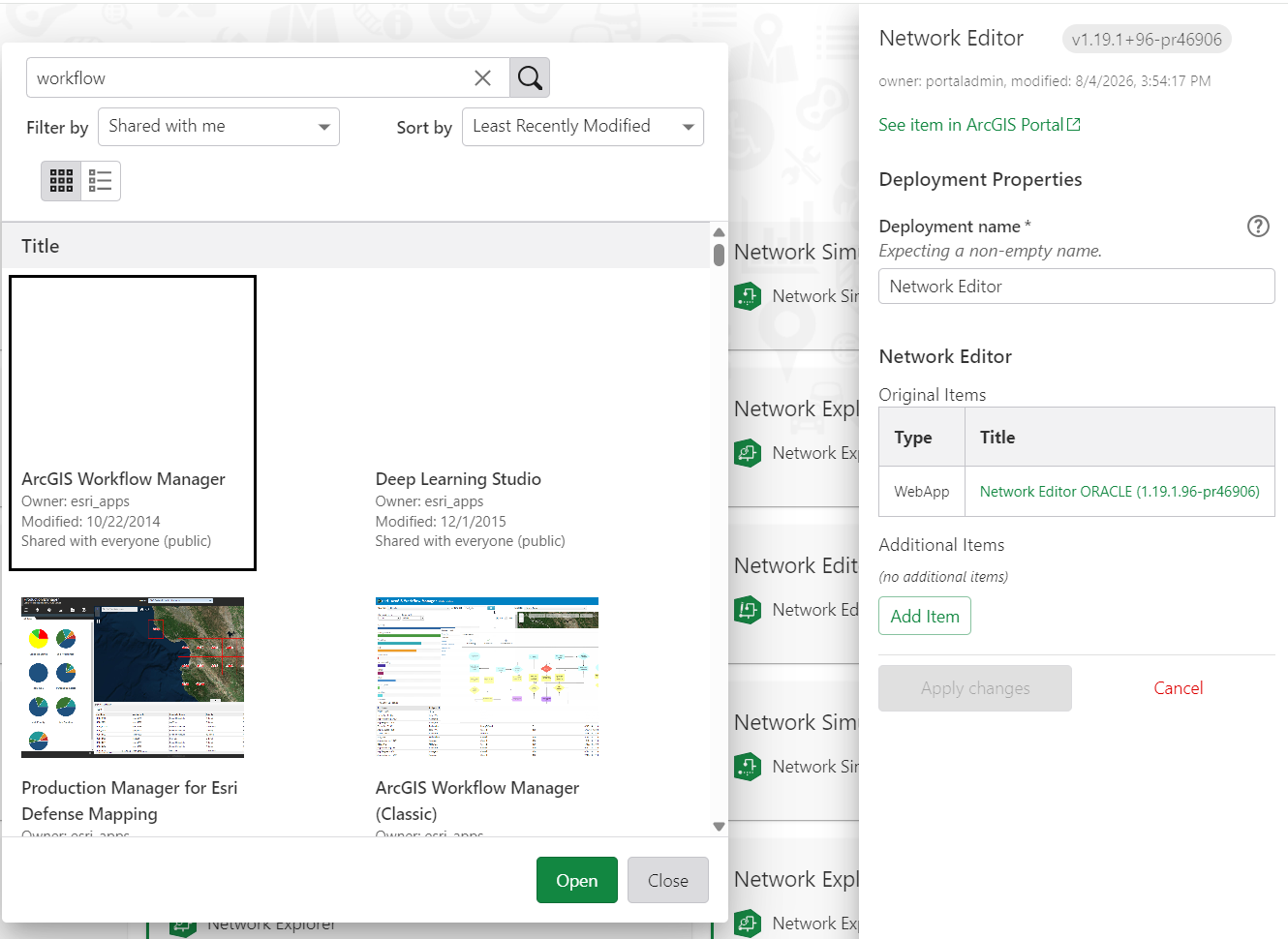This screenshot has width=1288, height=939.
Task: Select ArcGIS Workflow Manager (Classic) thumbnail
Action: pyautogui.click(x=487, y=678)
